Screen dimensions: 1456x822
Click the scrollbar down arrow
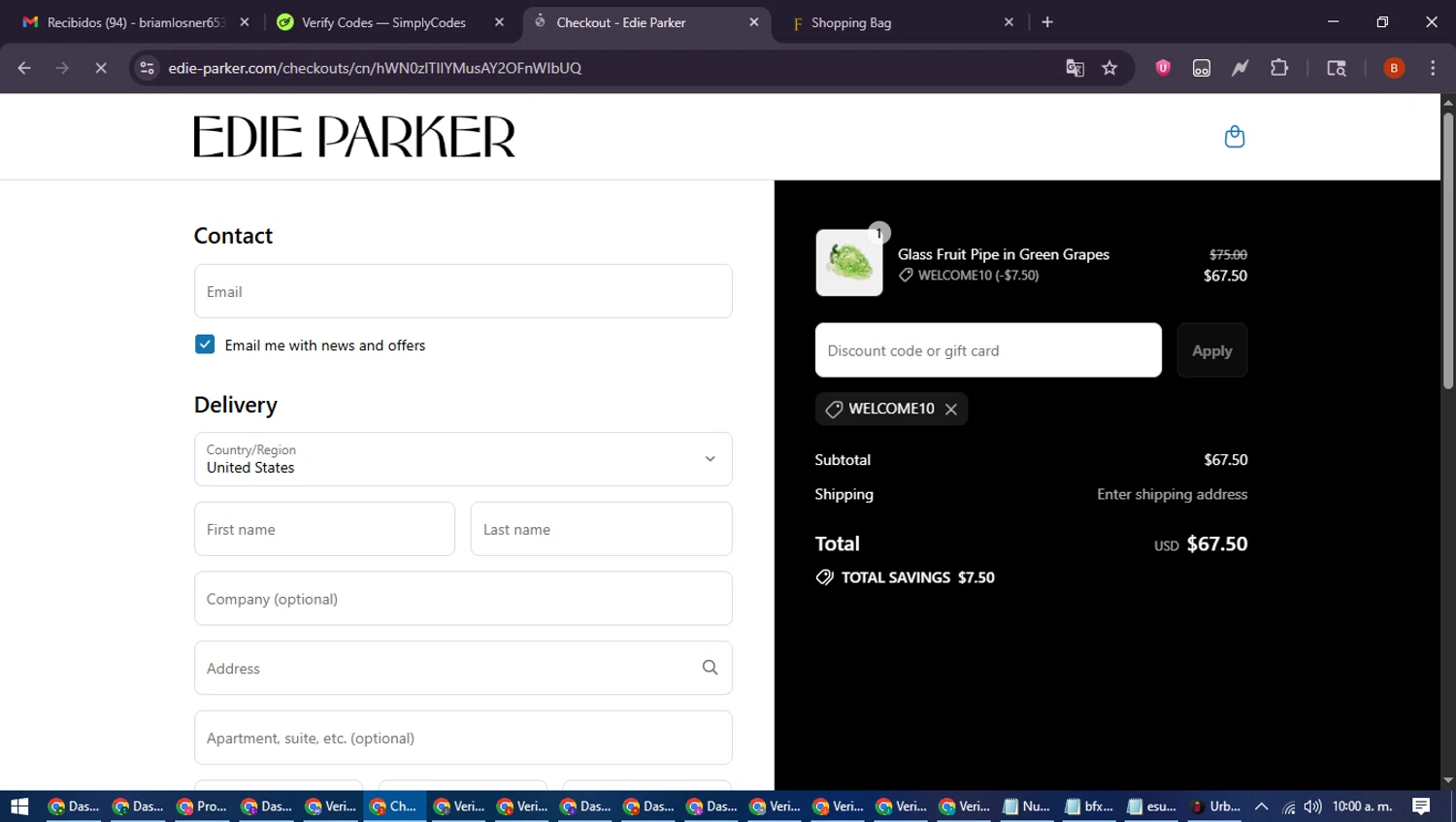point(1448,780)
